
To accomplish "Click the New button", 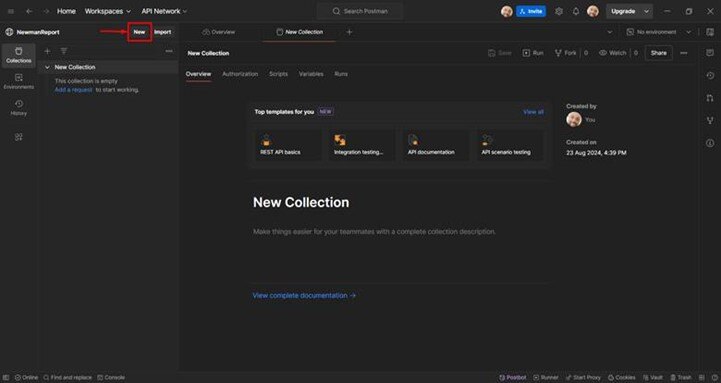I will (x=139, y=32).
